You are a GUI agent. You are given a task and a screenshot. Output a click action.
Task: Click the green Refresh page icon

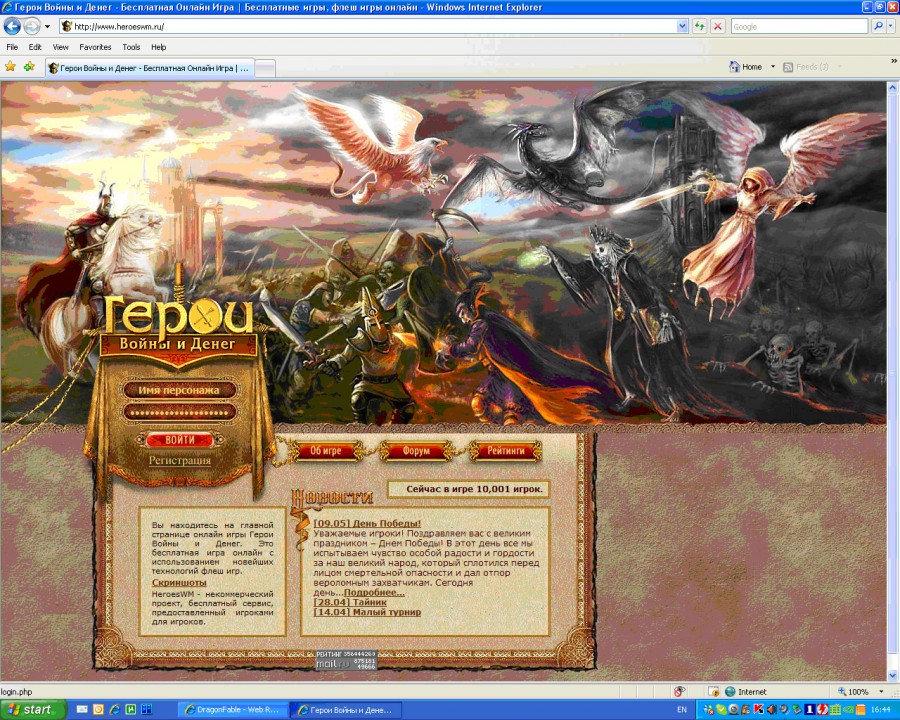(x=699, y=26)
